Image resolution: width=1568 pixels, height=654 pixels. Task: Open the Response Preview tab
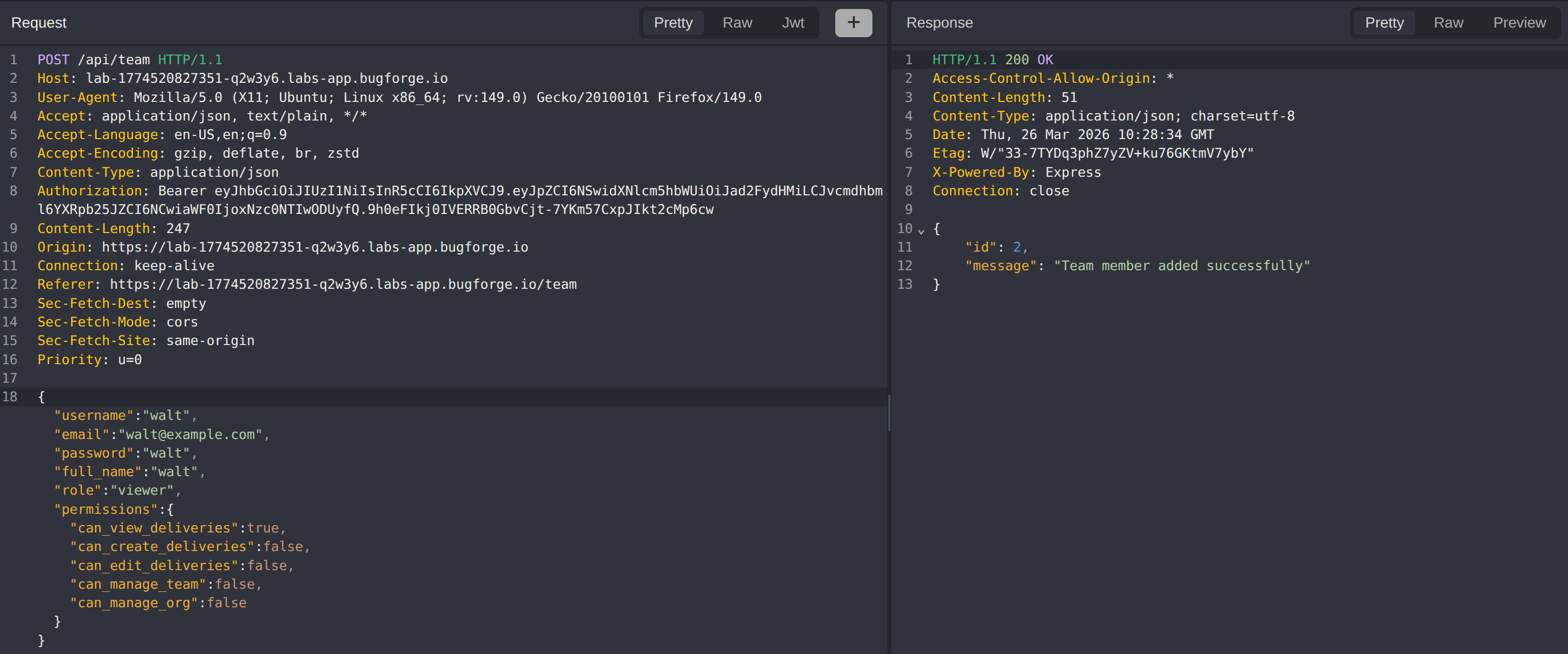coord(1519,22)
